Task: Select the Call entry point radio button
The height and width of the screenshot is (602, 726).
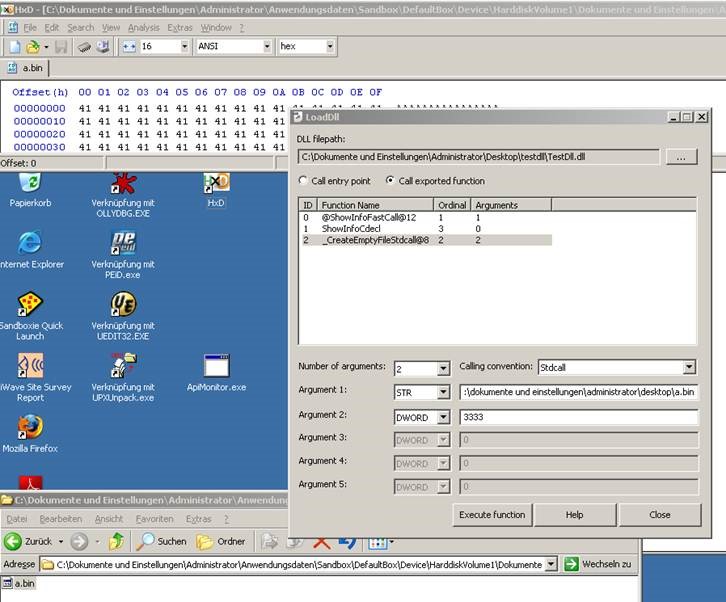Action: click(303, 181)
